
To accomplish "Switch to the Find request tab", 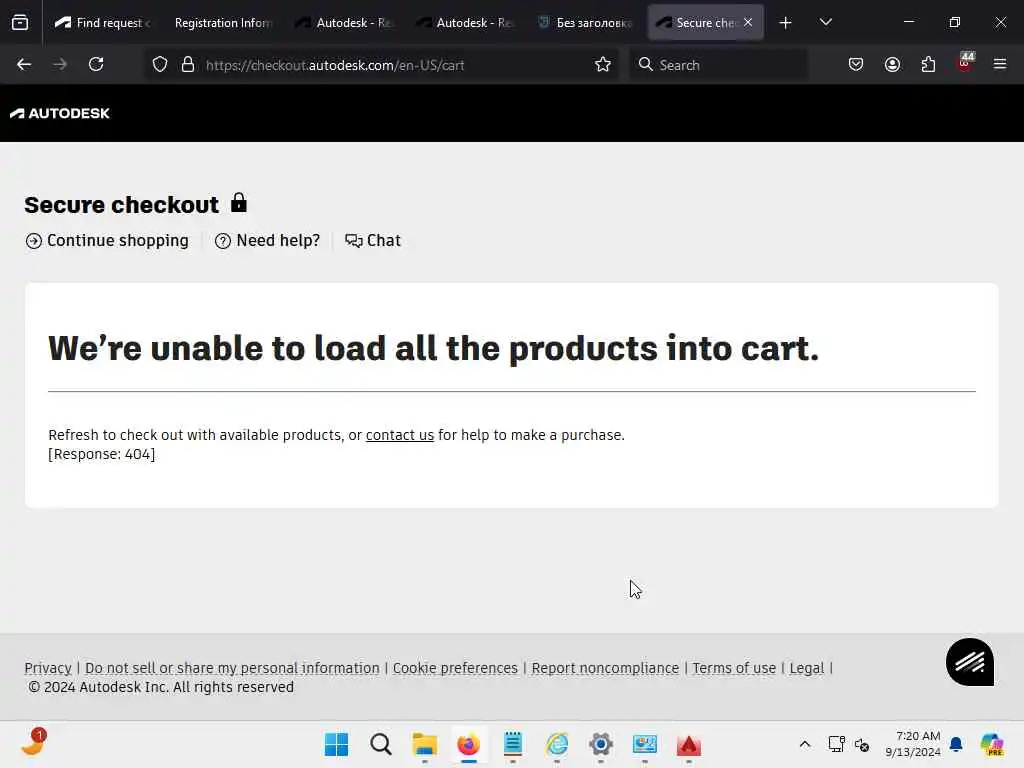I will pyautogui.click(x=101, y=22).
